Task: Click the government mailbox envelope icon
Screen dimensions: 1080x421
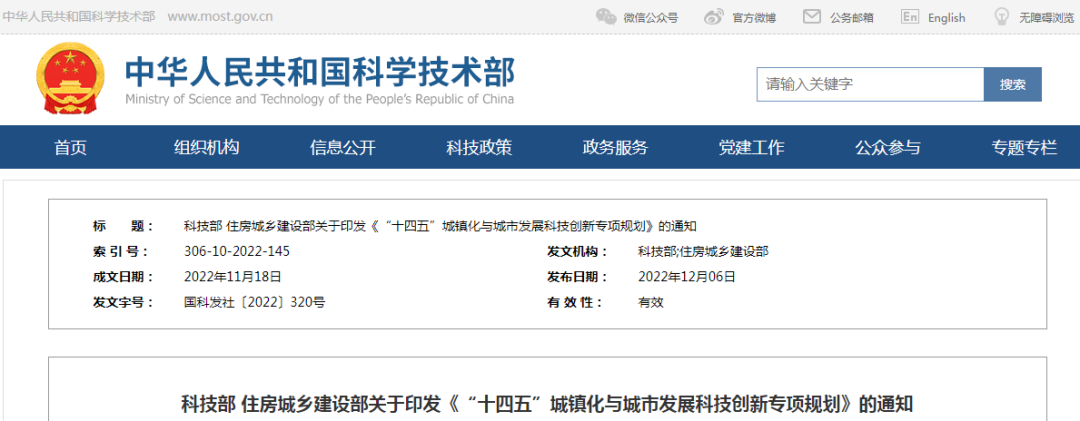Action: 812,17
